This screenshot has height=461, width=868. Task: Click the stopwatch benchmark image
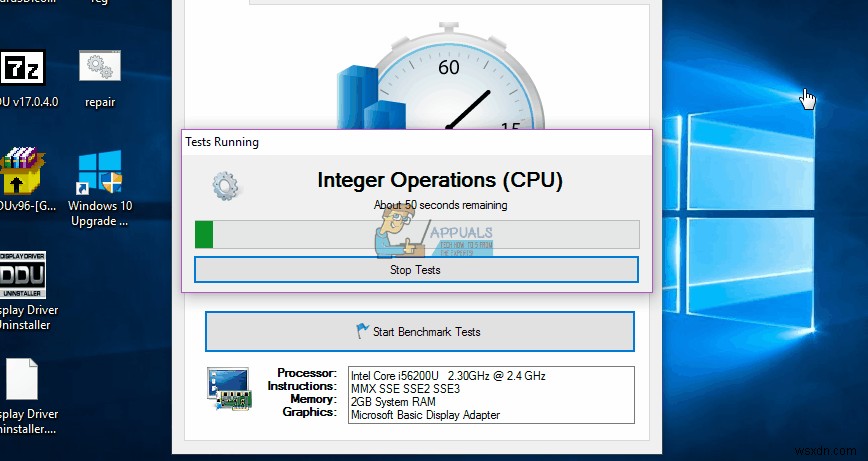[441, 76]
